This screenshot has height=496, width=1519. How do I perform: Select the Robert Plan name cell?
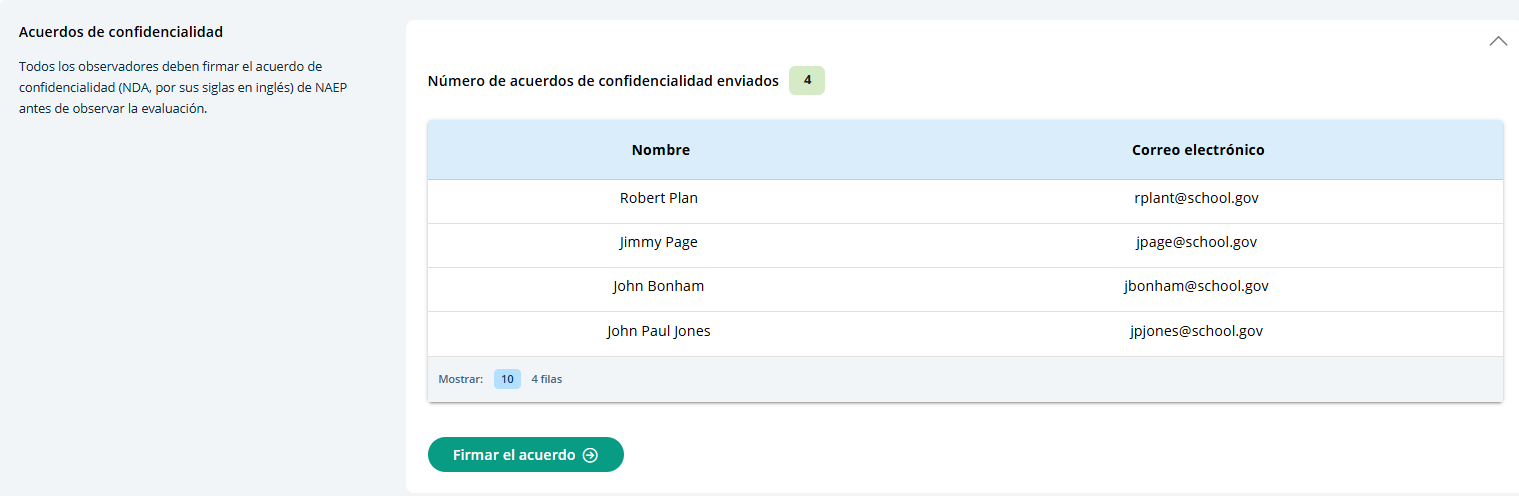tap(659, 198)
